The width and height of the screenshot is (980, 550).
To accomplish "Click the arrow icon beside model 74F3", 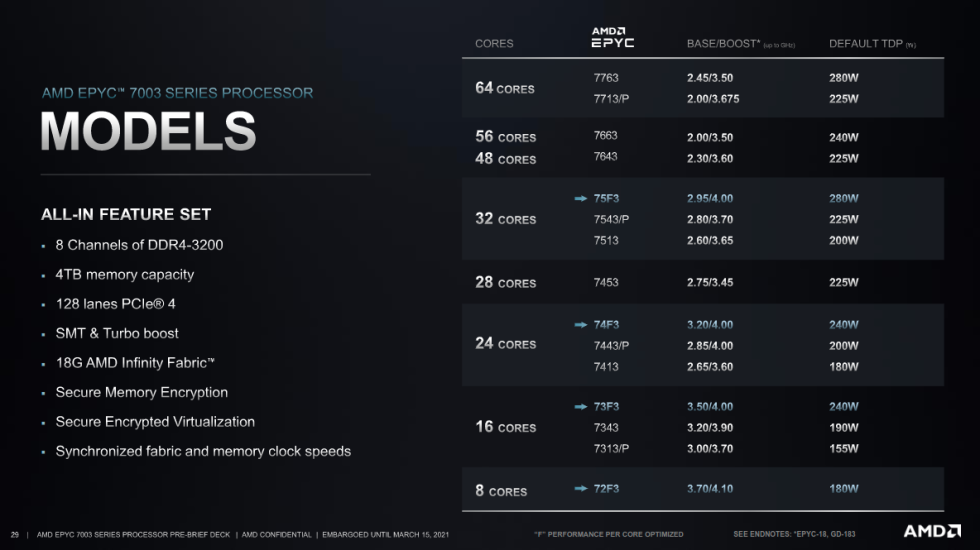I will coord(581,325).
